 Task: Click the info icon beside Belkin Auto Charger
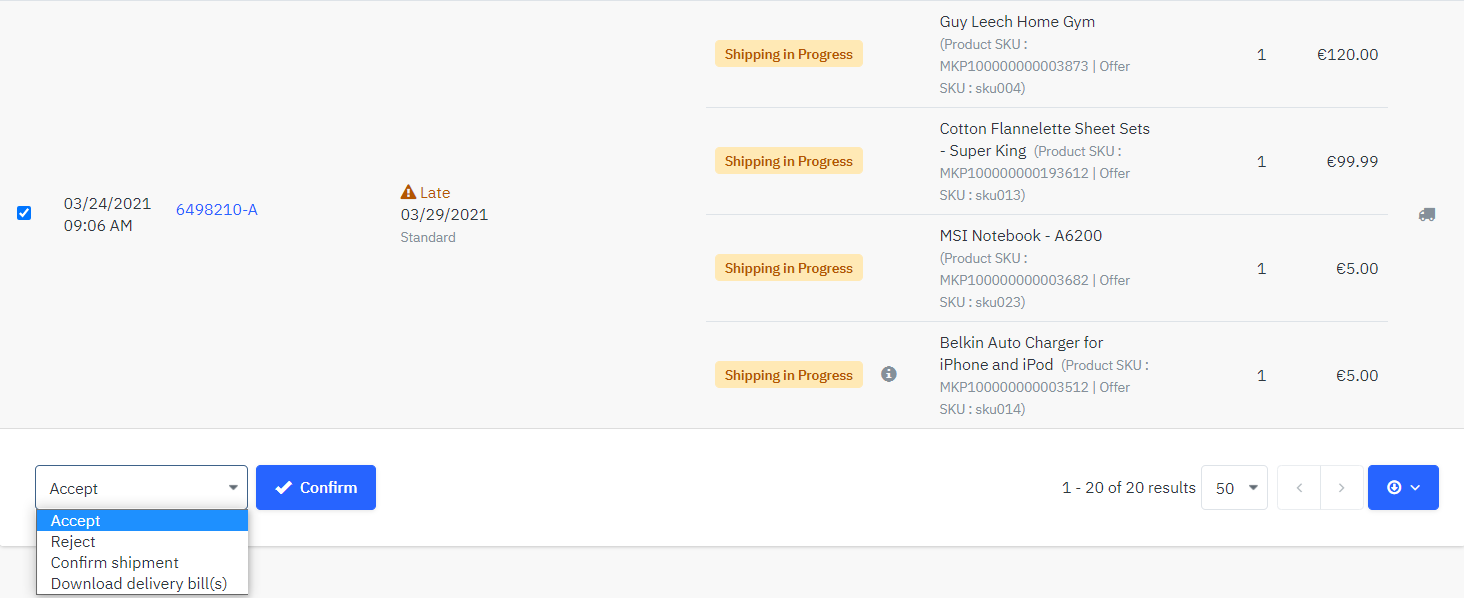pos(889,374)
